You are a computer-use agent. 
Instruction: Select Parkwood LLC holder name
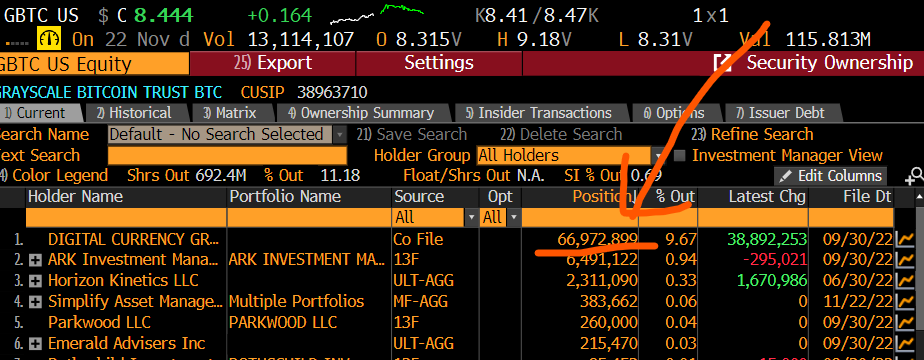coord(99,322)
